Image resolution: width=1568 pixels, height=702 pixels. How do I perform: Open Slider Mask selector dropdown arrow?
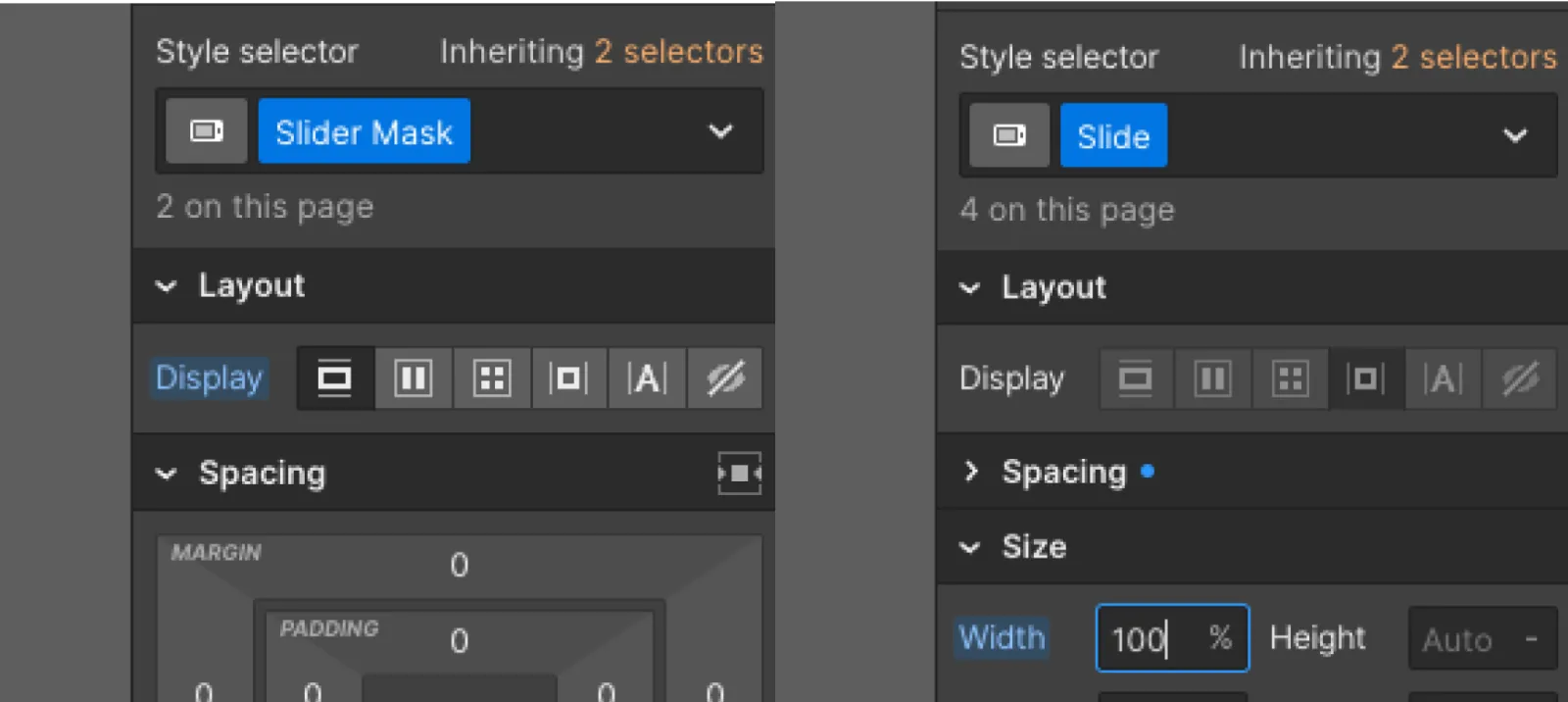point(720,131)
